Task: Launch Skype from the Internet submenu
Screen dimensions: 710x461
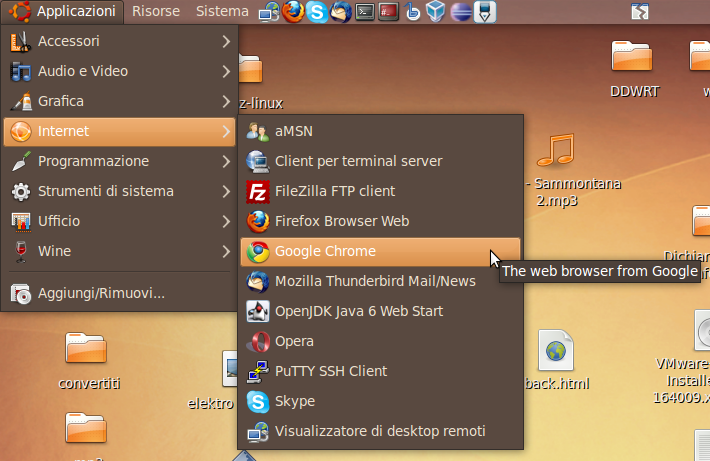Action: point(380,401)
